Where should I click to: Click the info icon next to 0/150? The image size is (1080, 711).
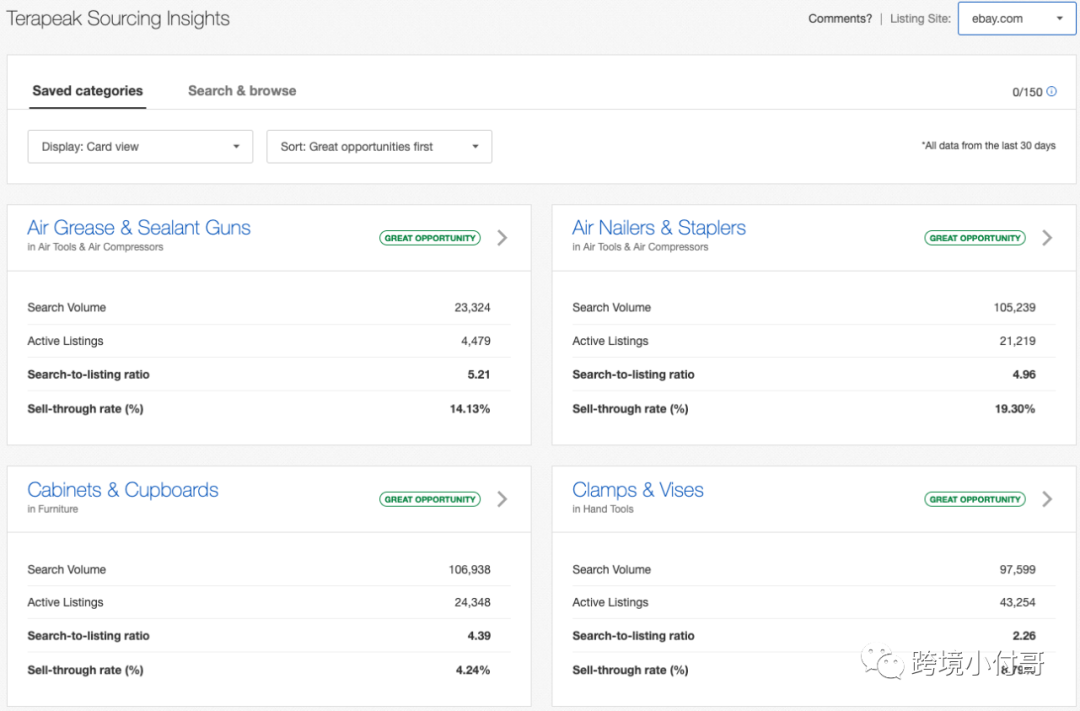coord(1052,92)
